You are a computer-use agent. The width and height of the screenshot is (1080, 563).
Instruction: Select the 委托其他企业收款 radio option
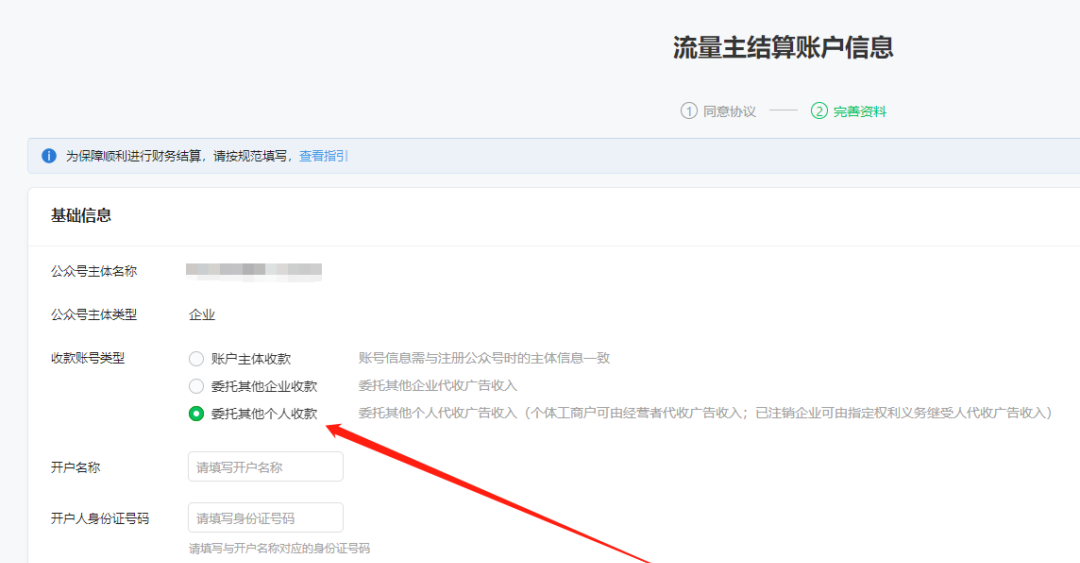pyautogui.click(x=196, y=386)
